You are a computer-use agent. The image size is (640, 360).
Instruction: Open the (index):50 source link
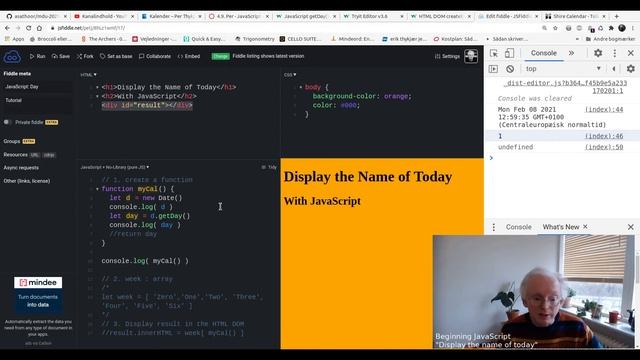click(x=604, y=147)
